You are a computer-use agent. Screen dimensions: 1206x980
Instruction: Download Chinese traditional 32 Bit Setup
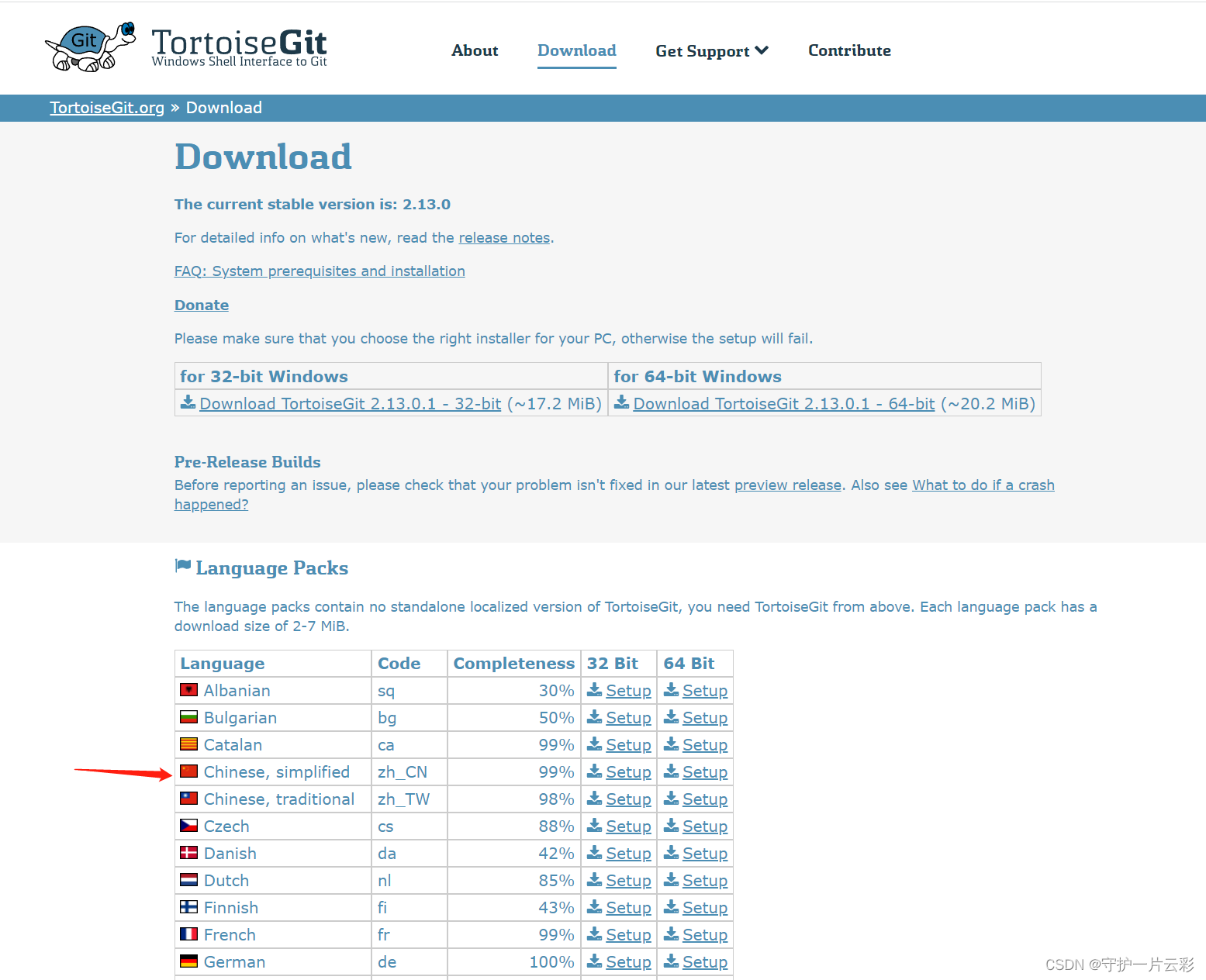pos(628,799)
